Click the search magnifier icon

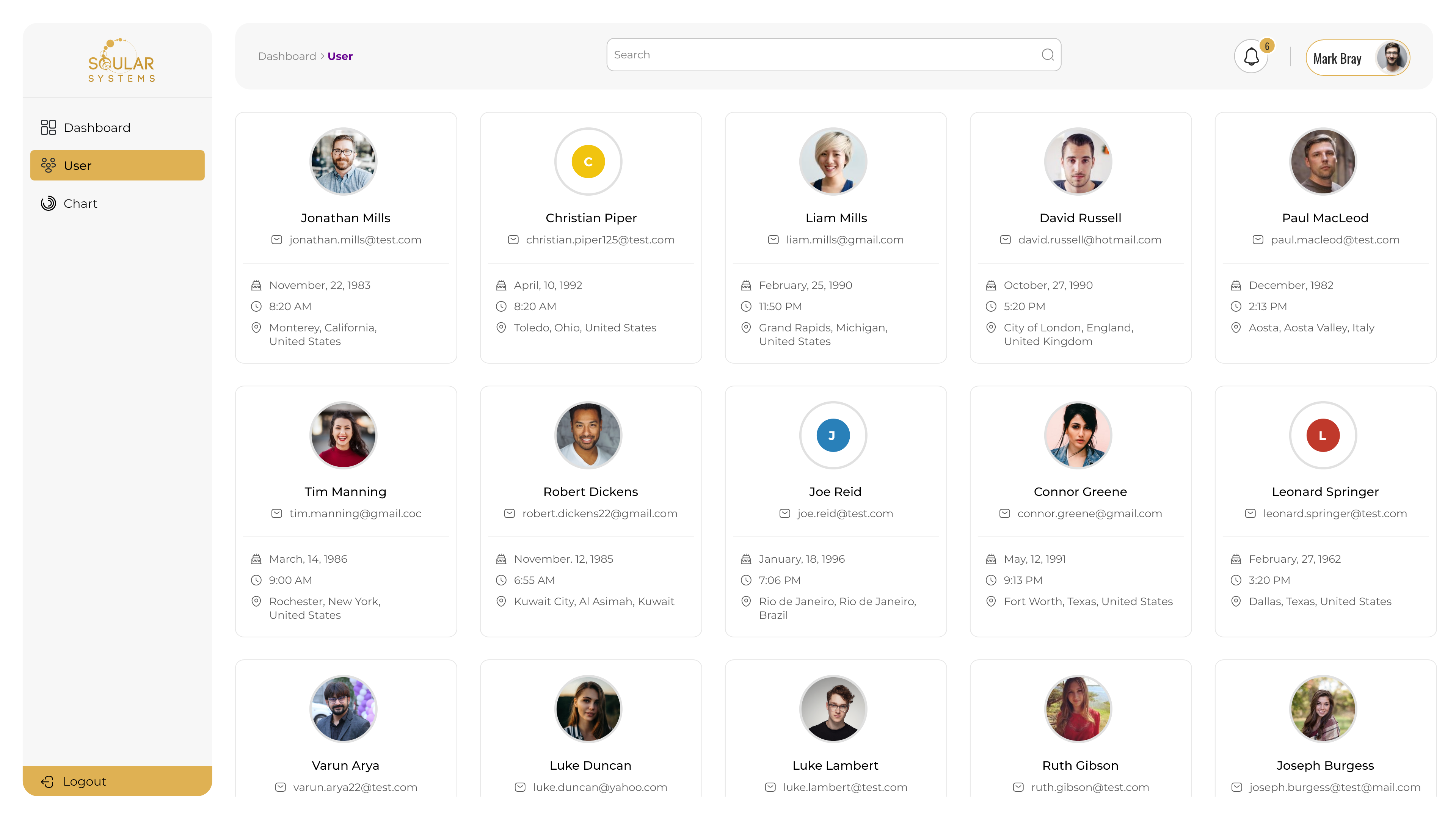[1047, 55]
